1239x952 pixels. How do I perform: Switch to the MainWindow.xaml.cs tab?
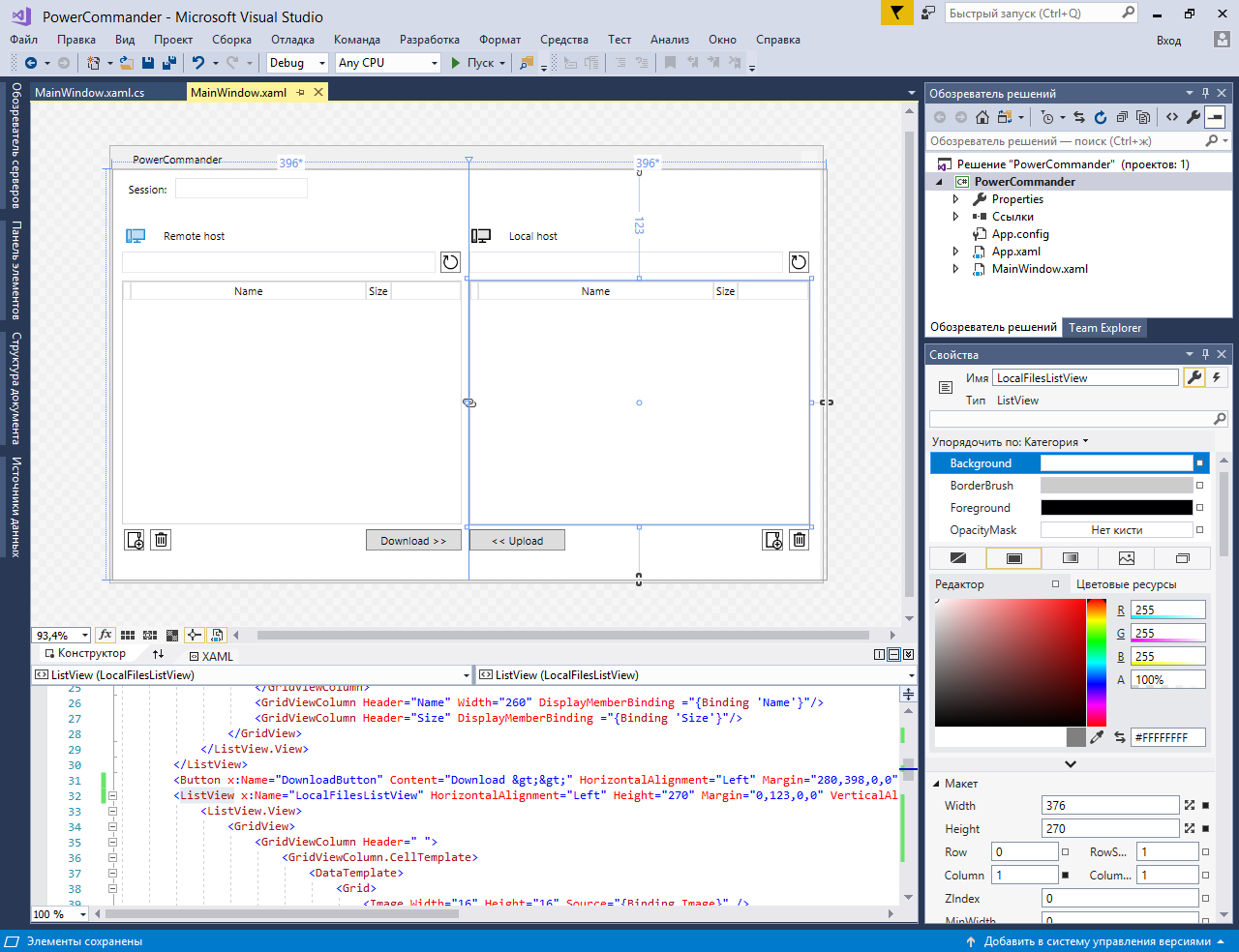pyautogui.click(x=89, y=93)
